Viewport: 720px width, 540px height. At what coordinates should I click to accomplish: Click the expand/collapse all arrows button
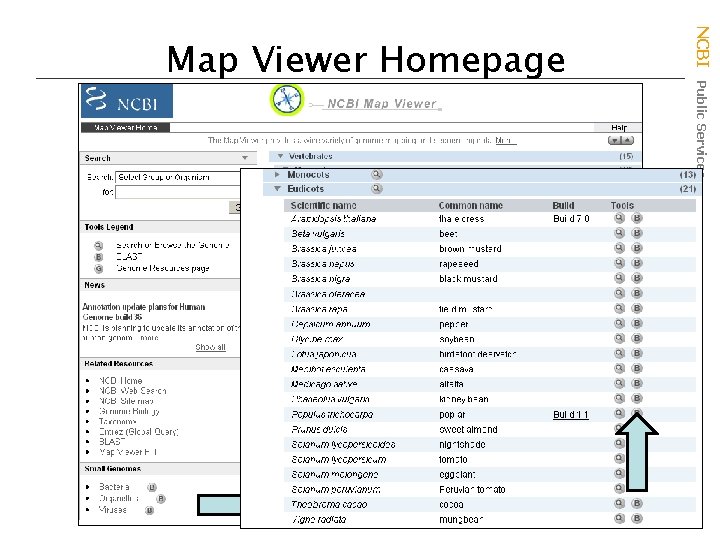pos(621,141)
